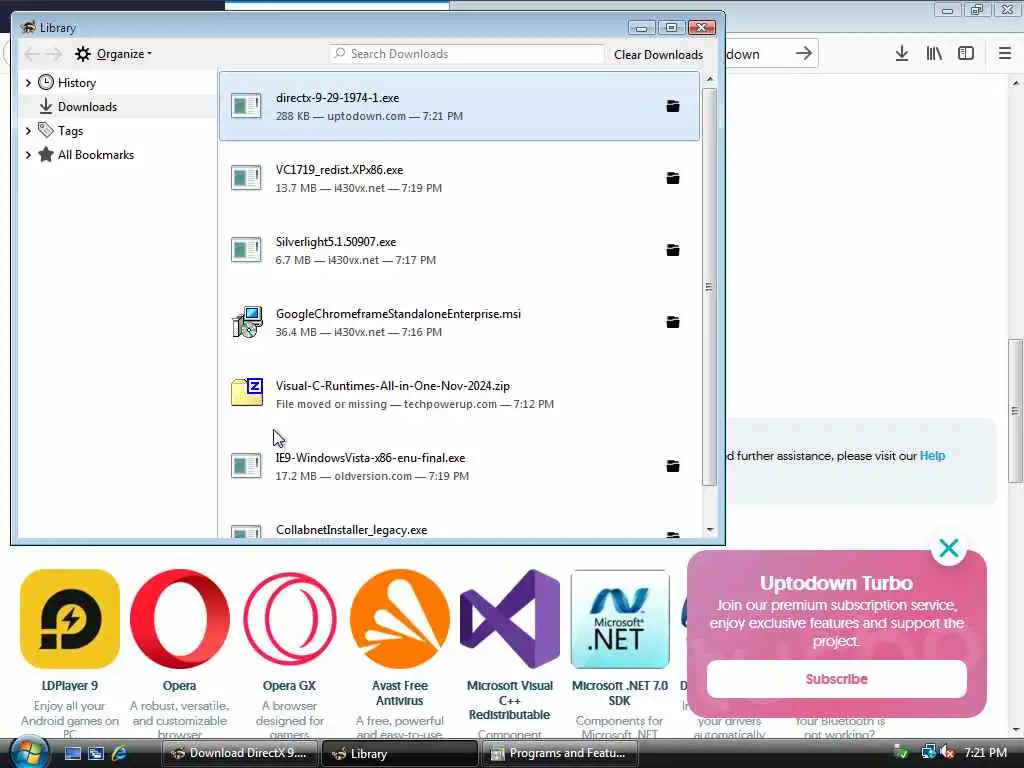
Task: Click the Microsoft .NET 7.0 SDK icon
Action: point(620,618)
